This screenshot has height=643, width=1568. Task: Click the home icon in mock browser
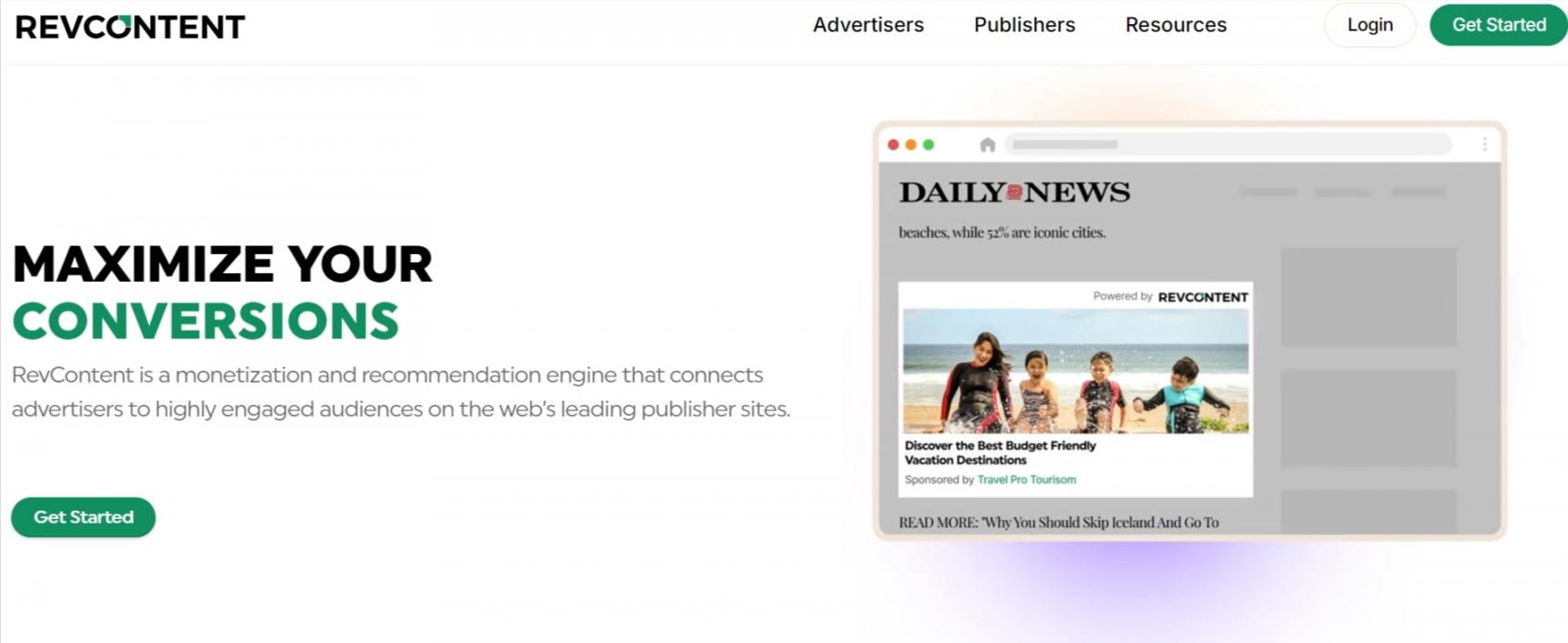click(x=988, y=145)
